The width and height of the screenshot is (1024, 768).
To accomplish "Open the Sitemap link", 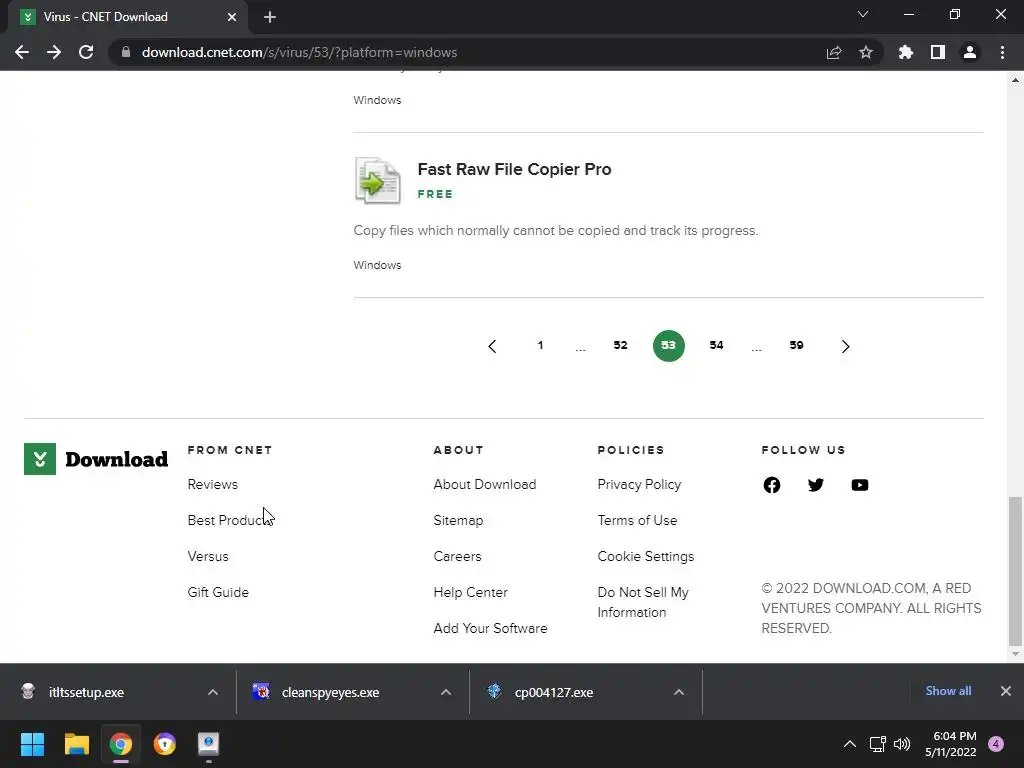I will pyautogui.click(x=458, y=520).
